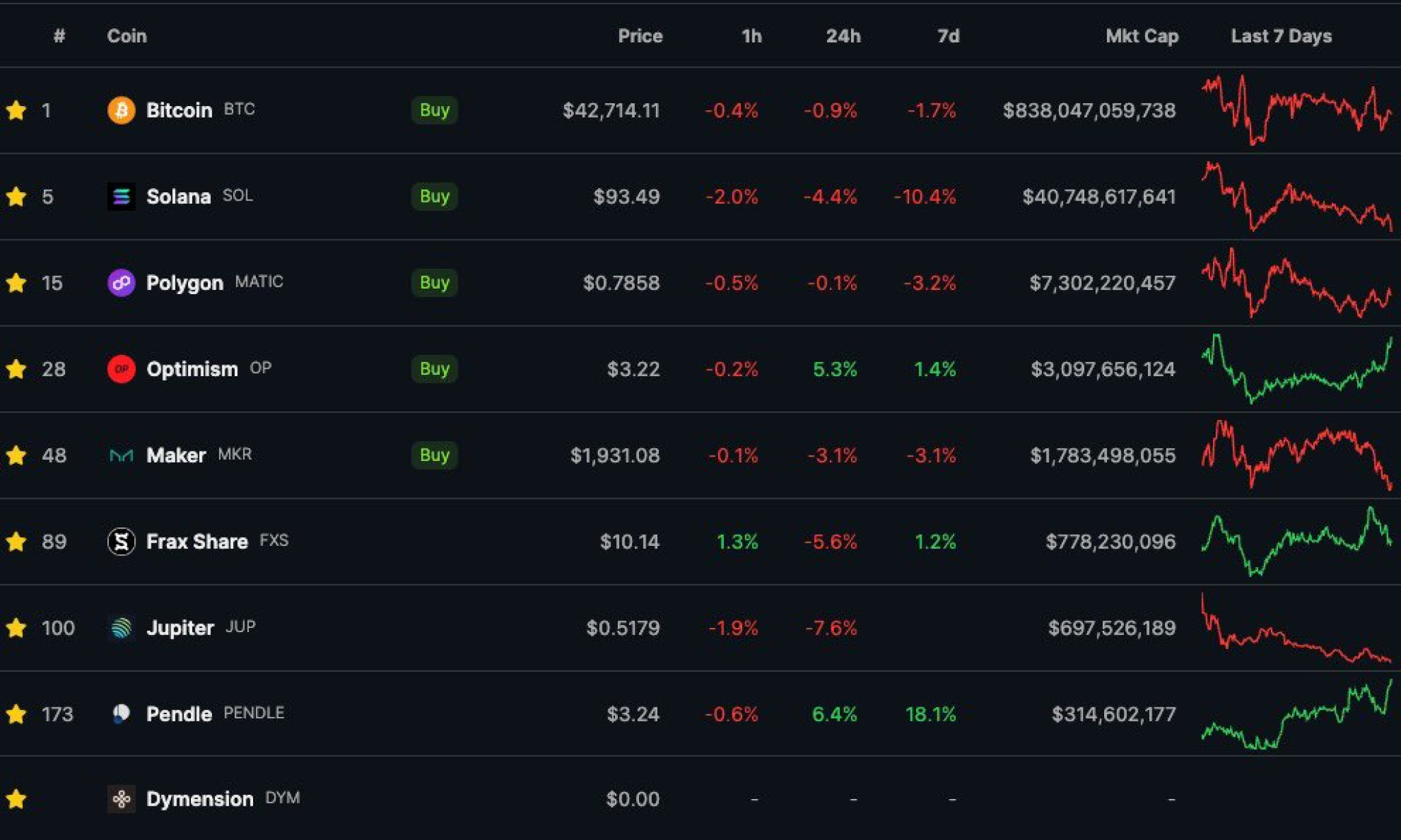
Task: Open the Optimism coin page link
Action: click(x=192, y=369)
